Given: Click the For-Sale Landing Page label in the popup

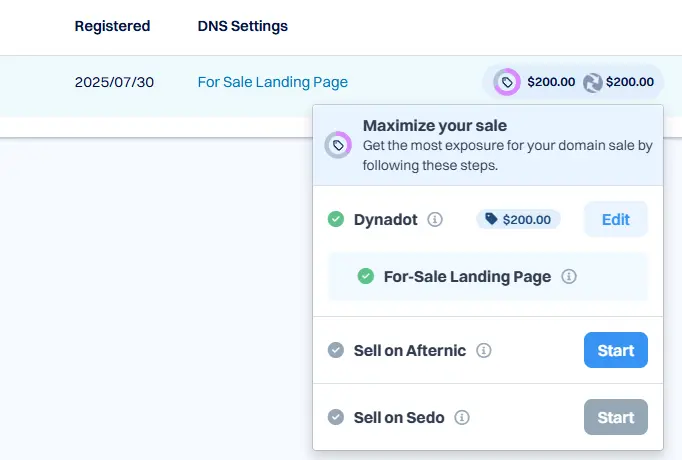Looking at the screenshot, I should click(468, 277).
